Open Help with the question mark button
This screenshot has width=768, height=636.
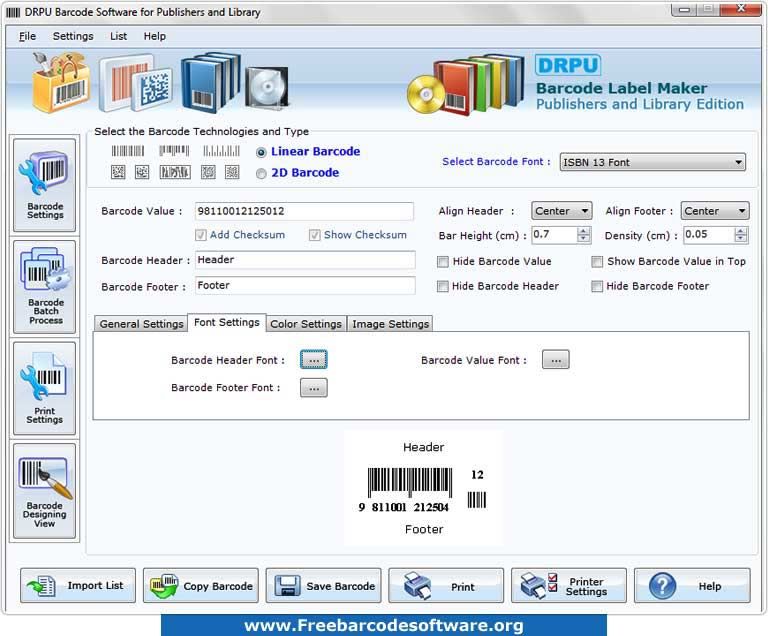[691, 586]
